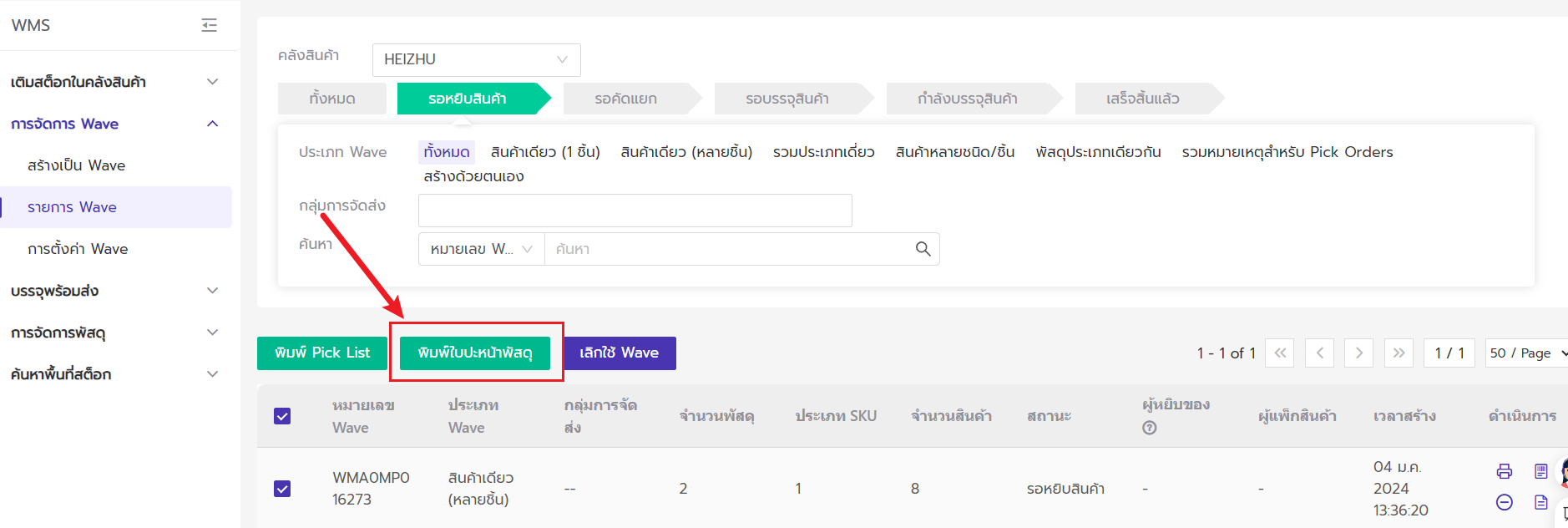The width and height of the screenshot is (1568, 528).
Task: Switch to the ทั้งหมด status tab
Action: tap(332, 99)
